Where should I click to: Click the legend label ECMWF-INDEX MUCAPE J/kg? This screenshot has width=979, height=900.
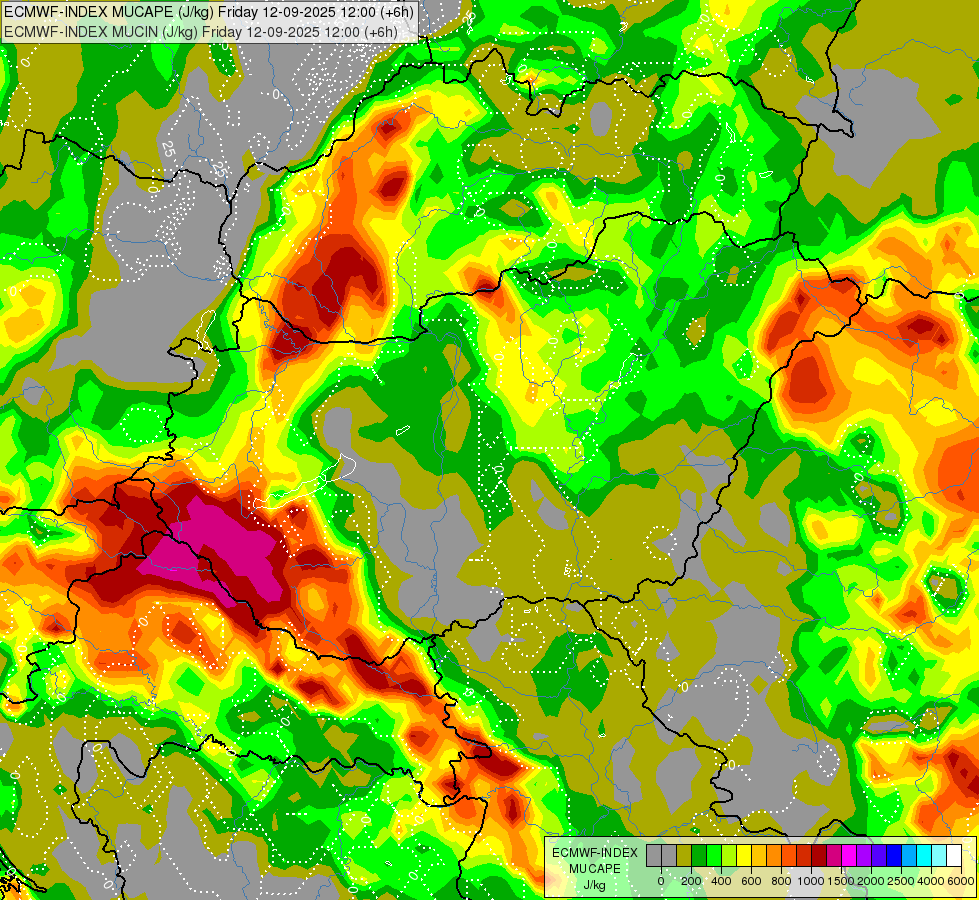(595, 869)
